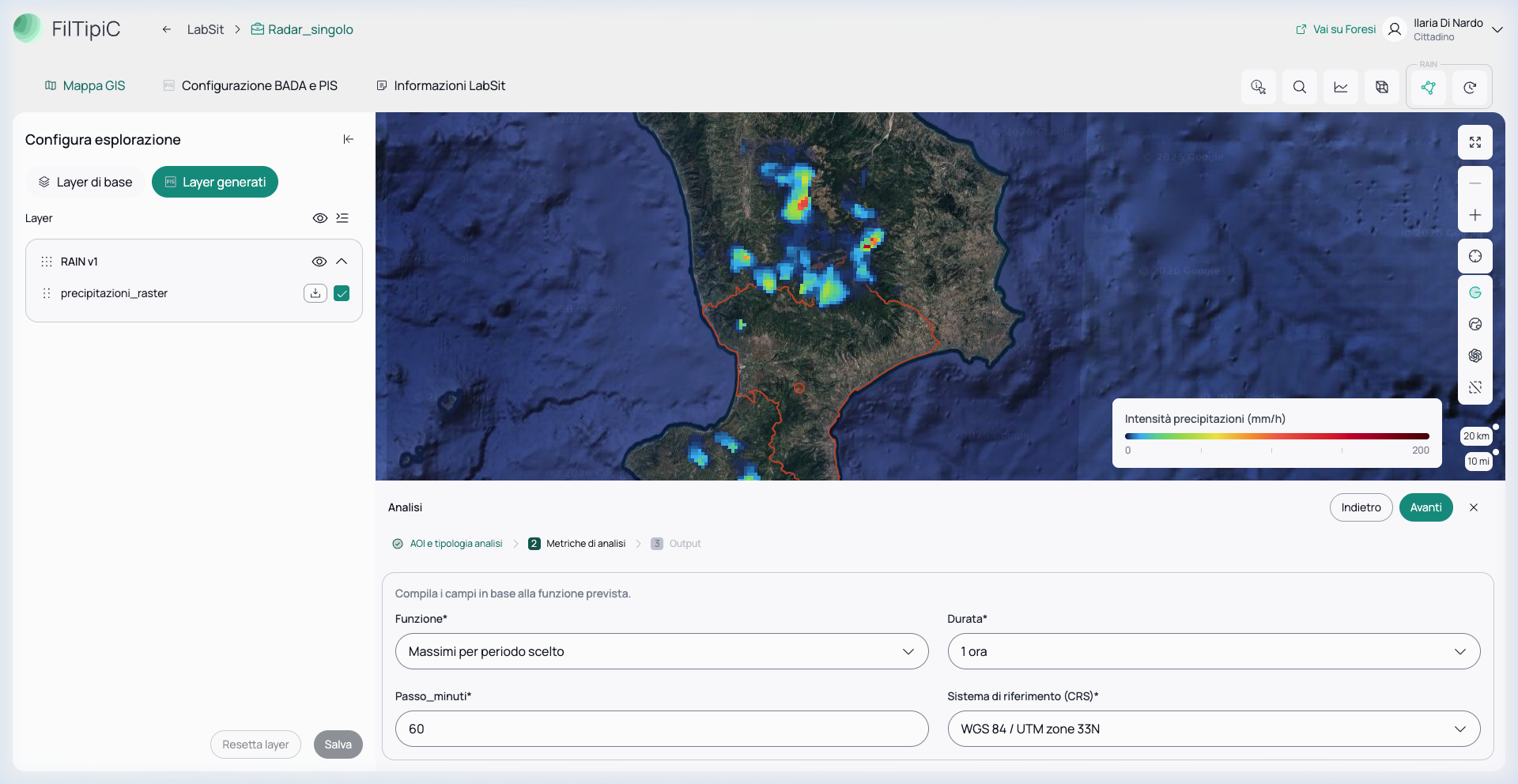The height and width of the screenshot is (784, 1518).
Task: Click the LabSit breadcrumb link
Action: point(206,29)
